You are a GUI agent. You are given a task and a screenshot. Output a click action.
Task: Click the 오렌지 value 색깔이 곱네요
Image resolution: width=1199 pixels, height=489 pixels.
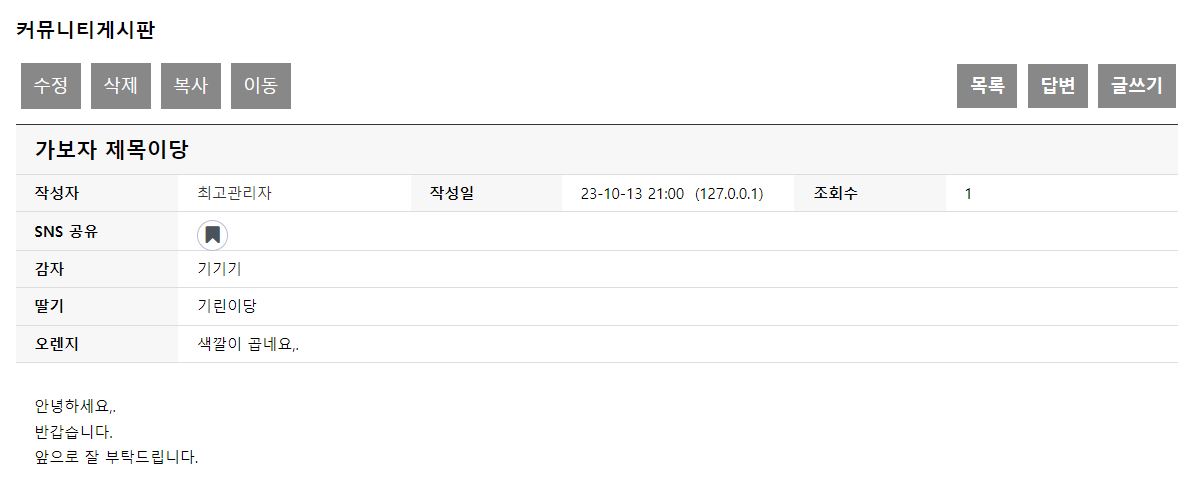[248, 344]
